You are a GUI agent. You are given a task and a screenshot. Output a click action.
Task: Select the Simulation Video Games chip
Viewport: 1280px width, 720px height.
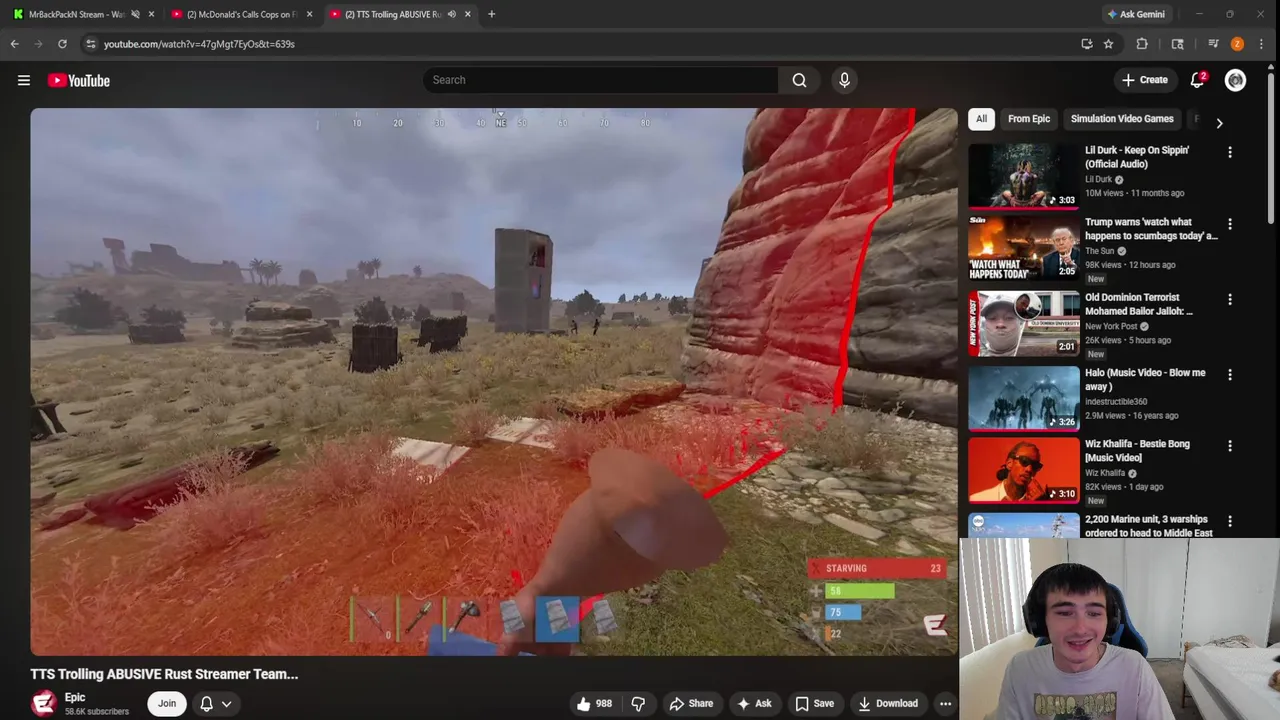[x=1122, y=119]
